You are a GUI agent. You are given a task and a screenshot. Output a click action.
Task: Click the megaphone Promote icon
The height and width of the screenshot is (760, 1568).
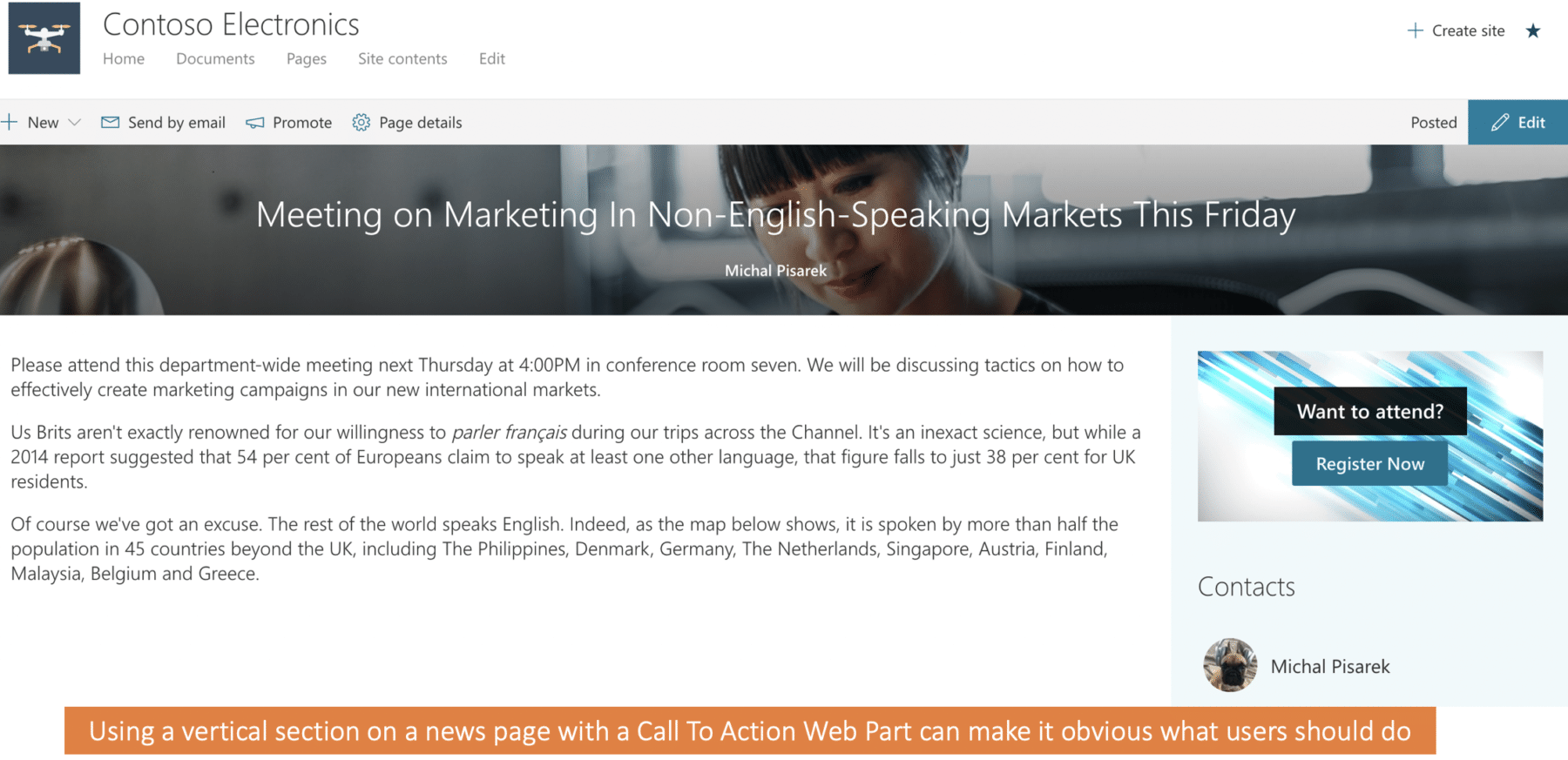(254, 123)
